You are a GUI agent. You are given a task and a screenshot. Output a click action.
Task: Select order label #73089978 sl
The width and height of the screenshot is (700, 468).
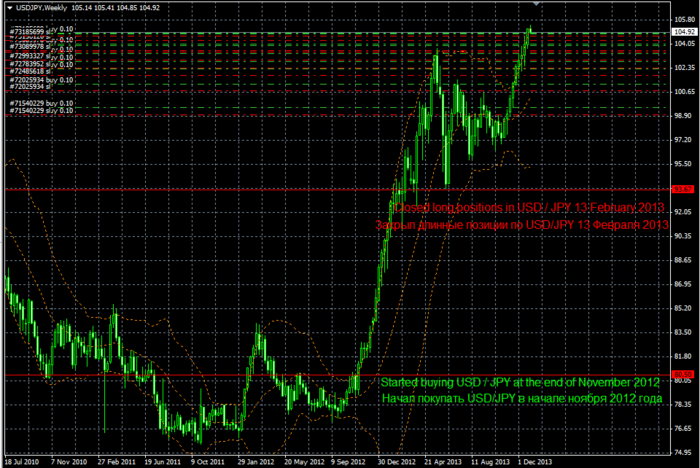tap(30, 46)
